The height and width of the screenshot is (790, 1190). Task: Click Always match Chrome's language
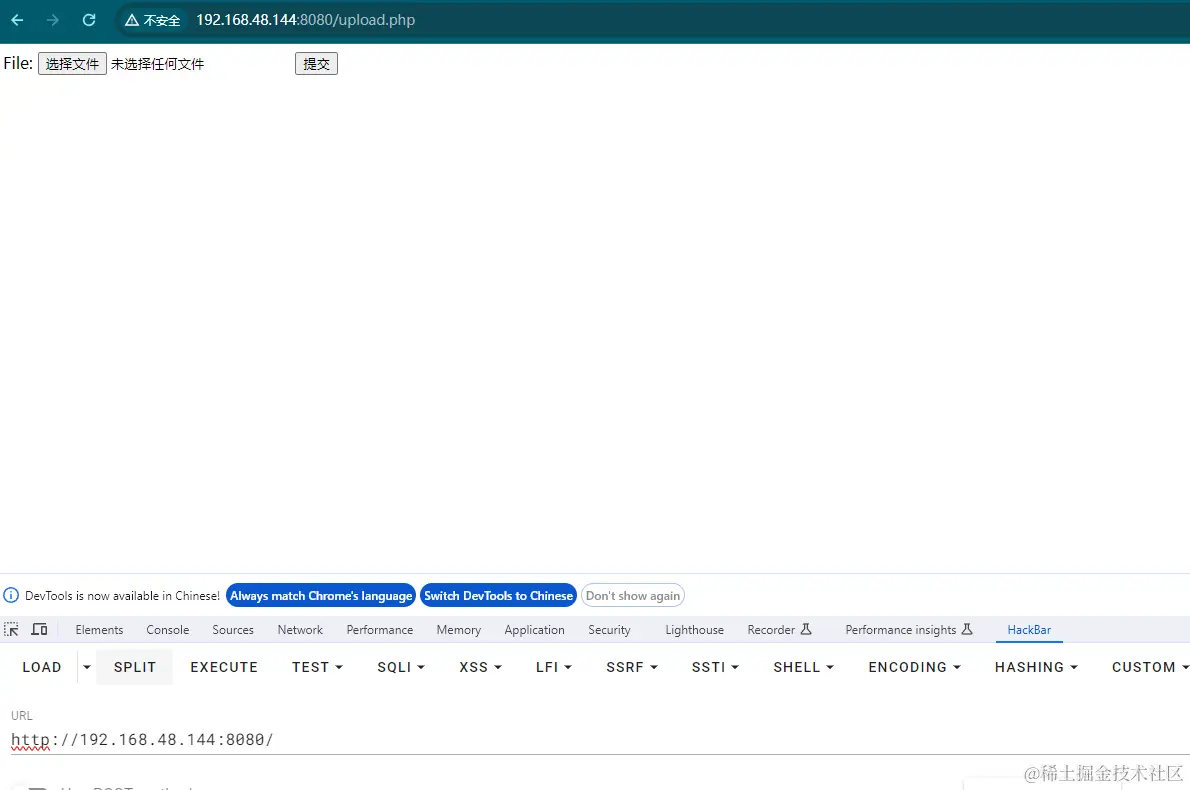pos(321,596)
